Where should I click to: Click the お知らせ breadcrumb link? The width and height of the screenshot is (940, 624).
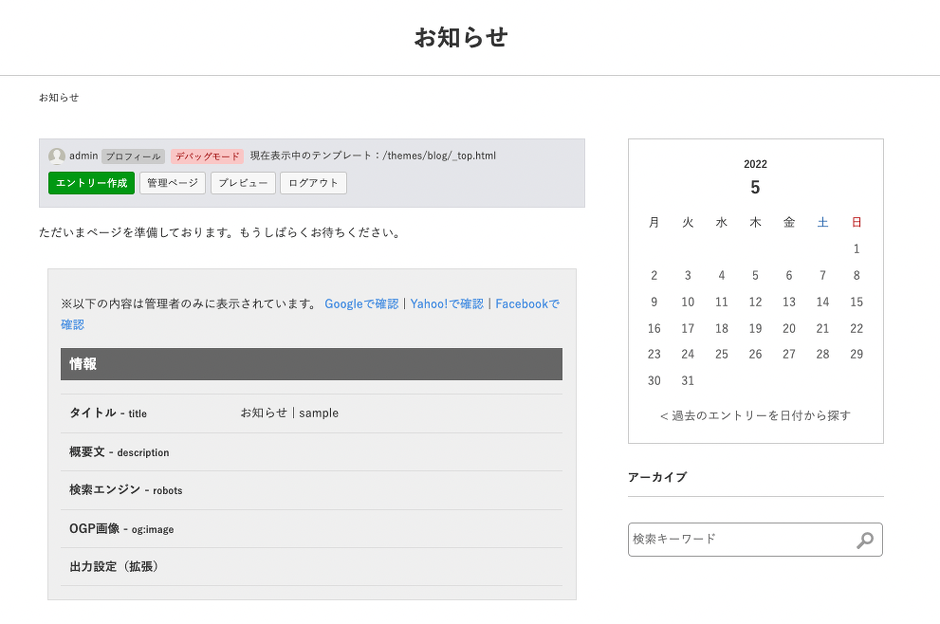click(59, 98)
